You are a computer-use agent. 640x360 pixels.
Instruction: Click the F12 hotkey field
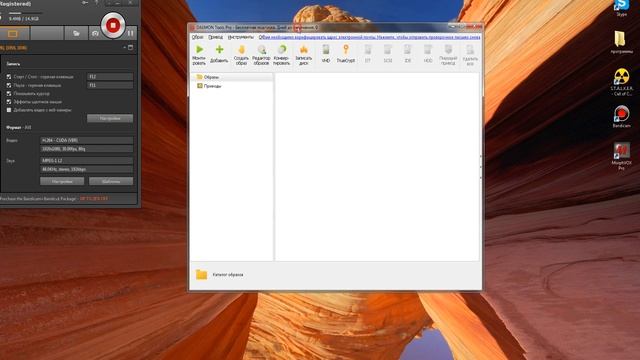click(110, 77)
